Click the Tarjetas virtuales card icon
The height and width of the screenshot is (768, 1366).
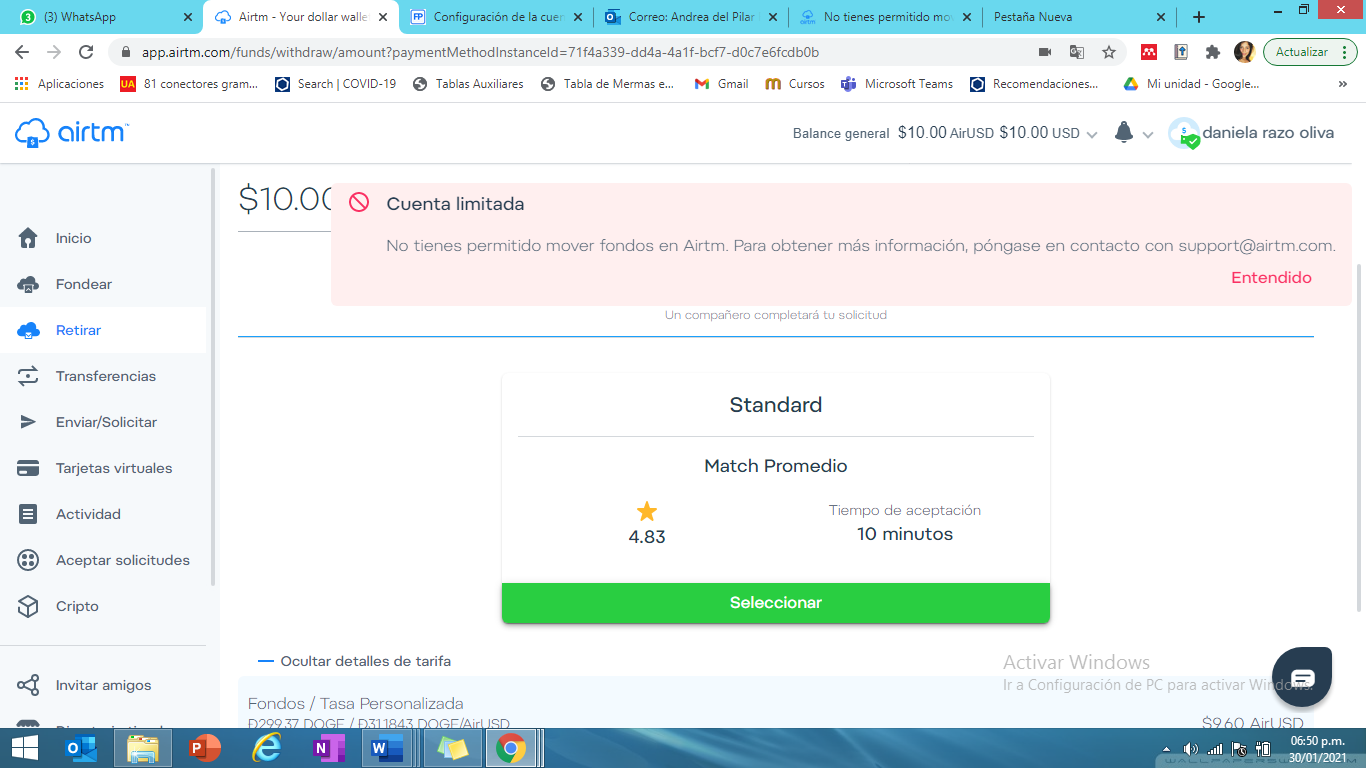click(28, 468)
